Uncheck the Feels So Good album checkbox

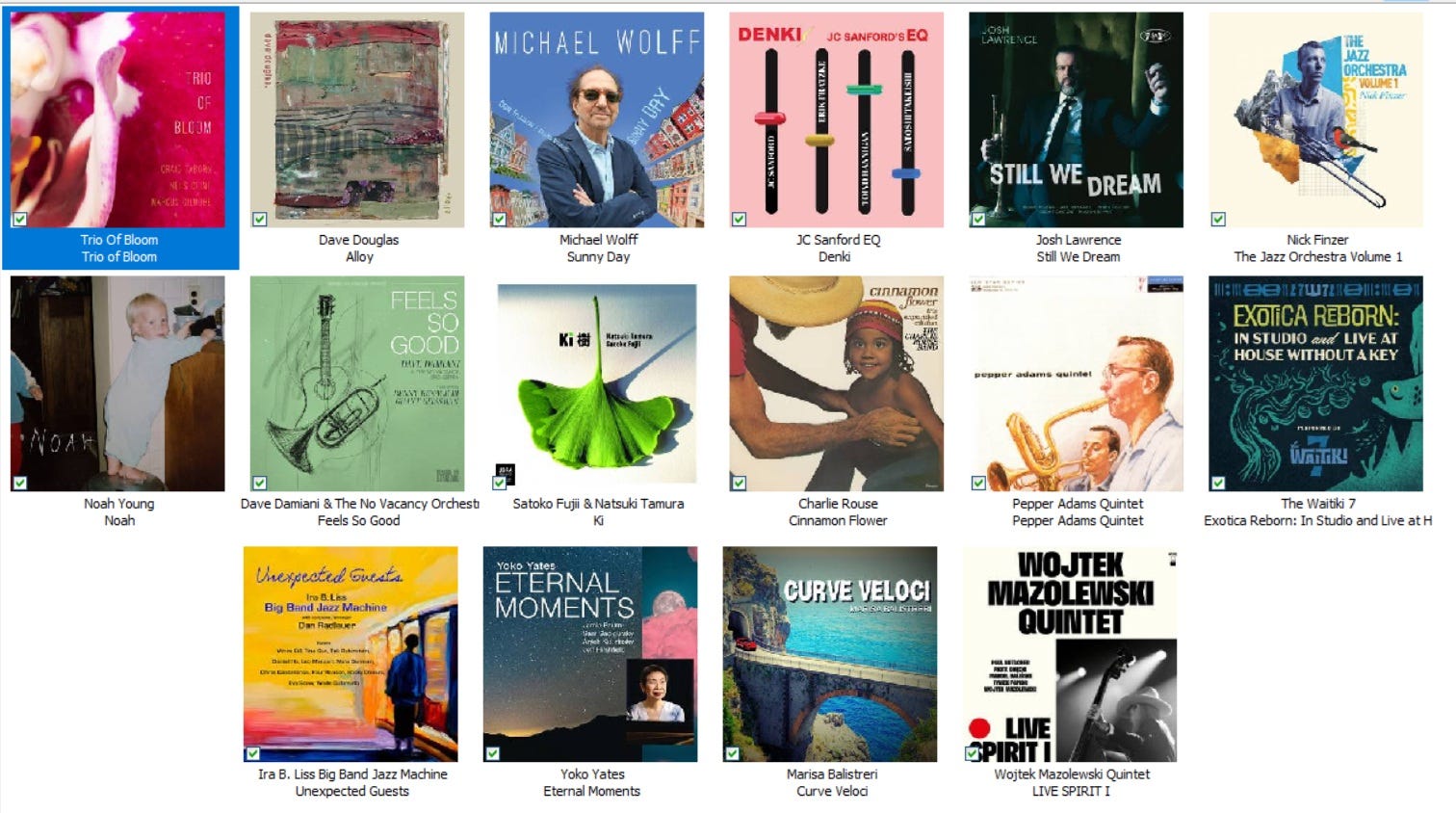(260, 483)
